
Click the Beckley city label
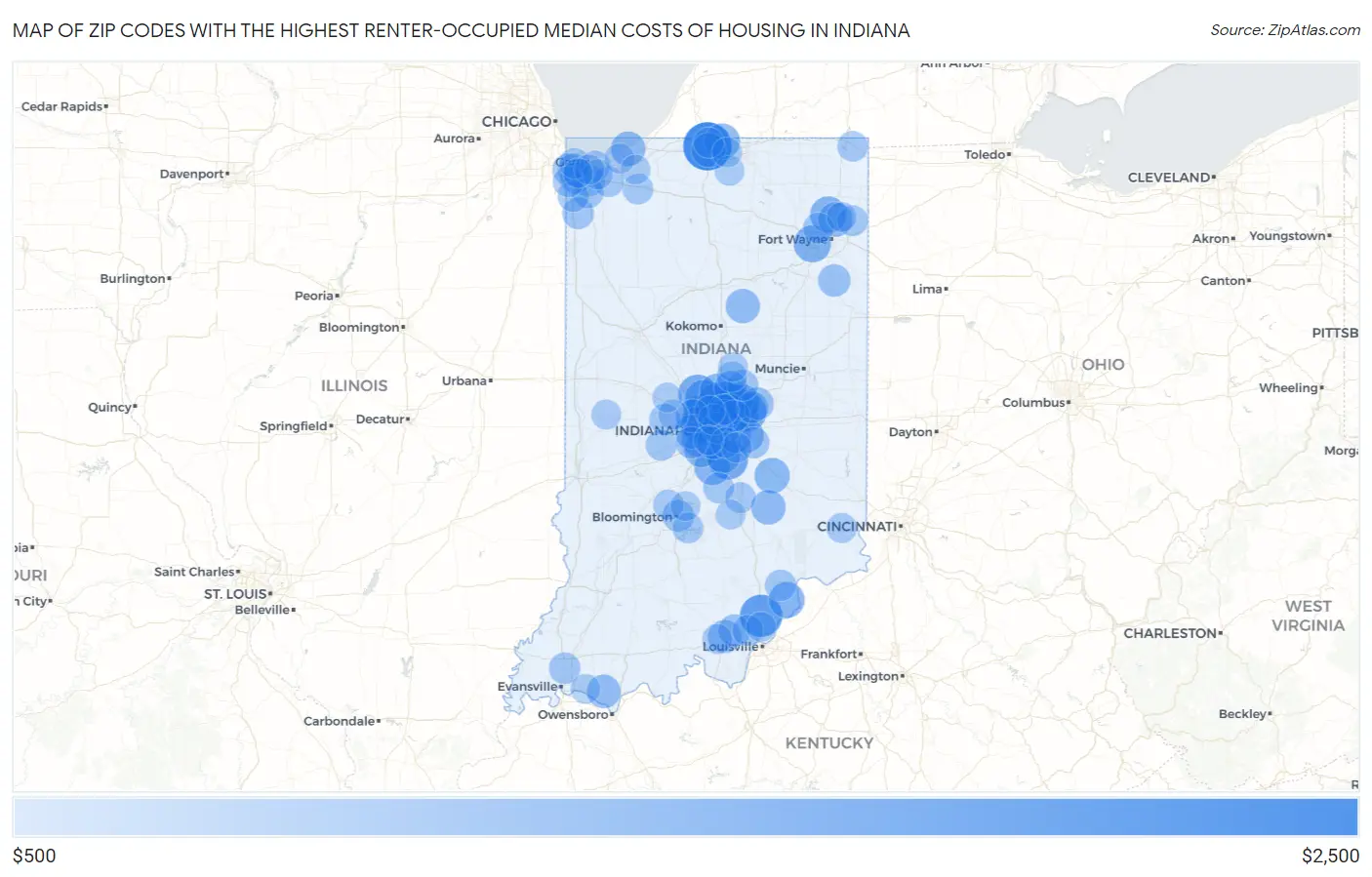click(1242, 714)
